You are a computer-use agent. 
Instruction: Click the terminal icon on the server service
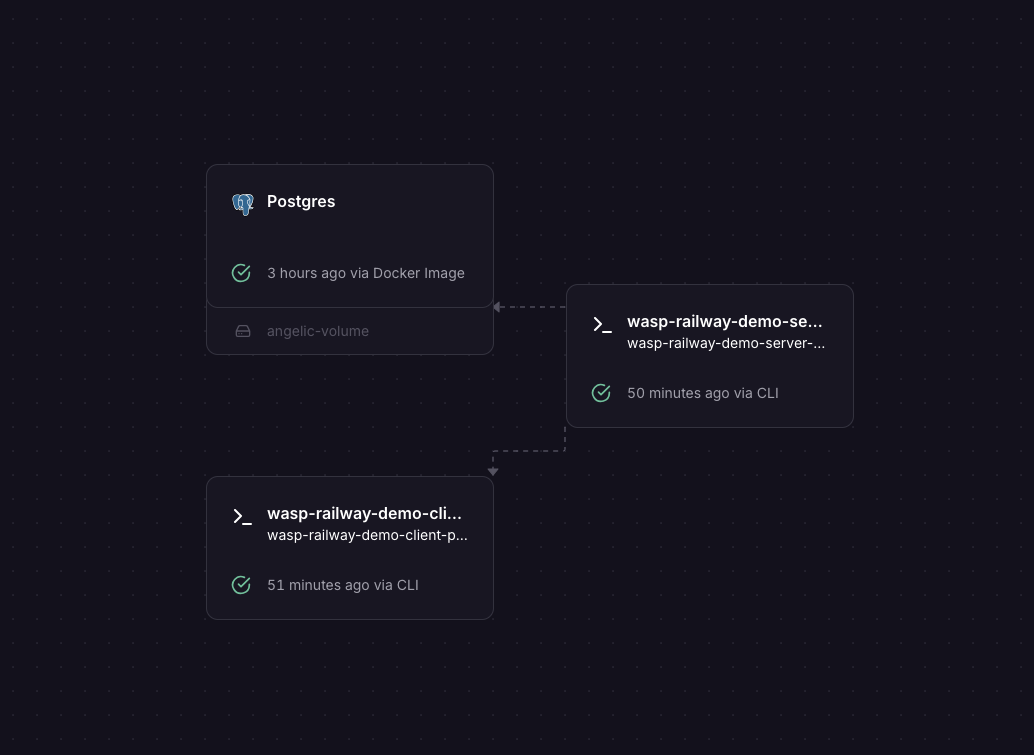[602, 324]
